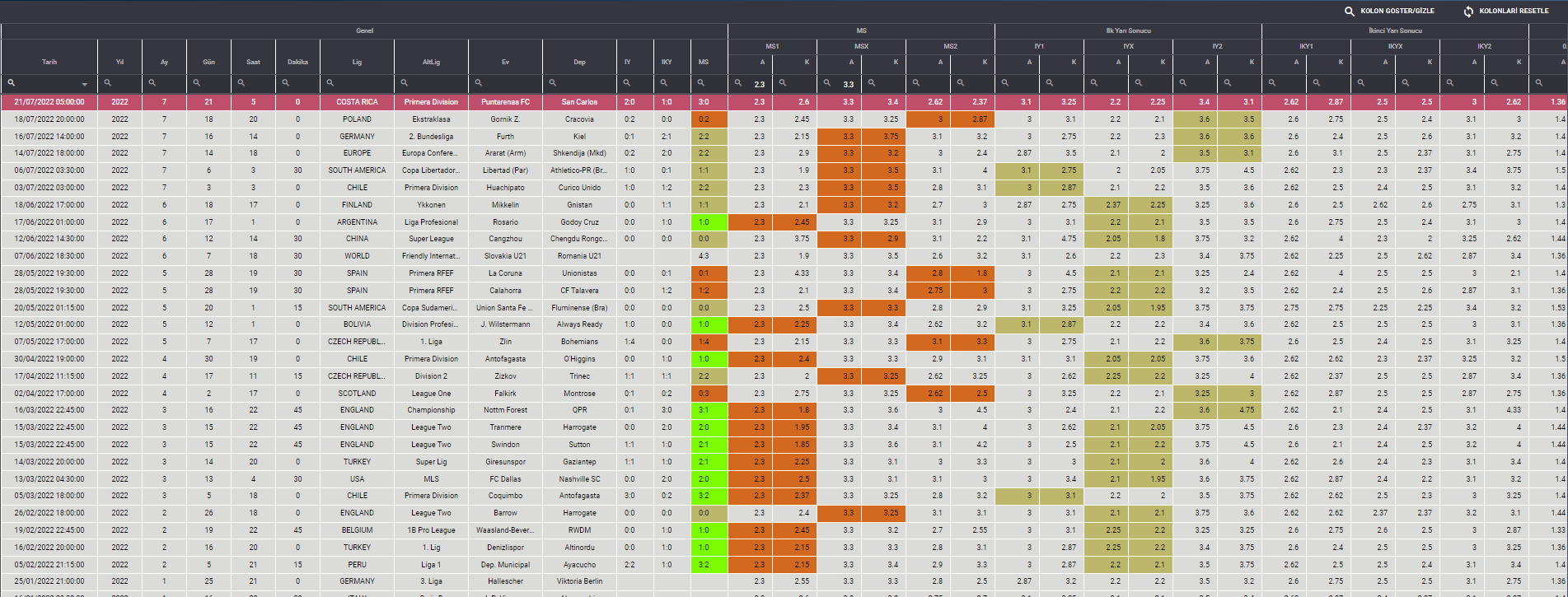Click search icon in Lig filter
Image resolution: width=1568 pixels, height=597 pixels.
click(x=330, y=83)
